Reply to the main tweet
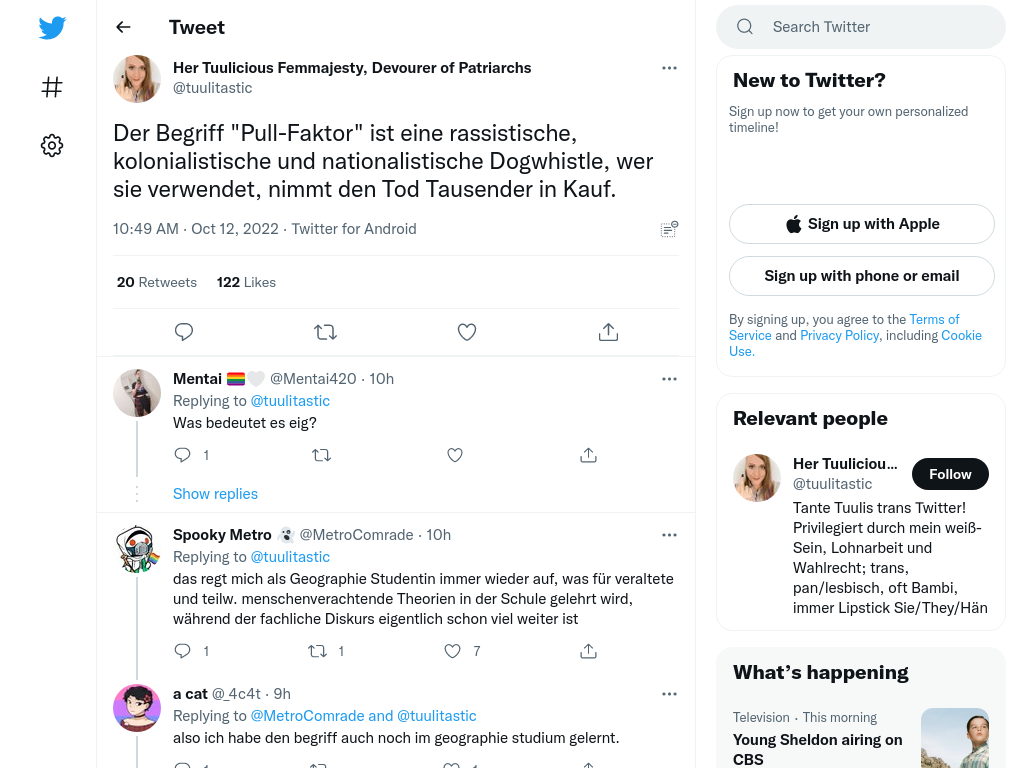The width and height of the screenshot is (1024, 768). [184, 332]
